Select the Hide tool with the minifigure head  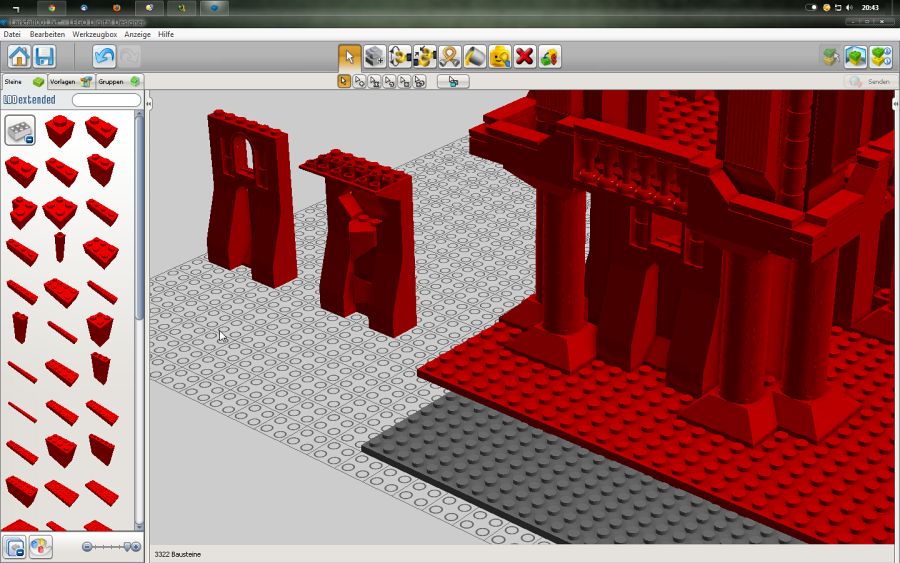499,56
